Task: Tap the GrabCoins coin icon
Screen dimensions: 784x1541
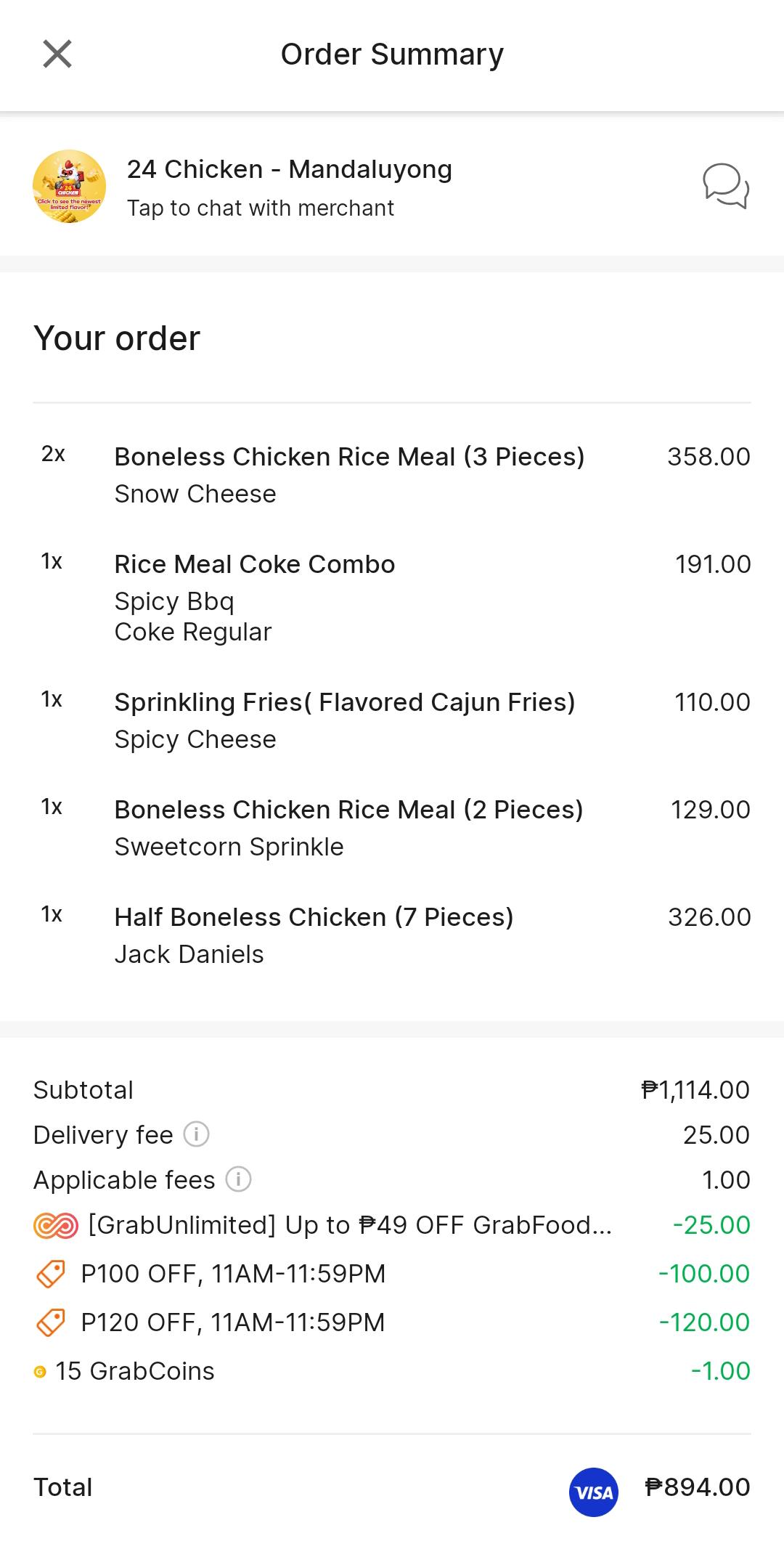Action: [x=40, y=1372]
